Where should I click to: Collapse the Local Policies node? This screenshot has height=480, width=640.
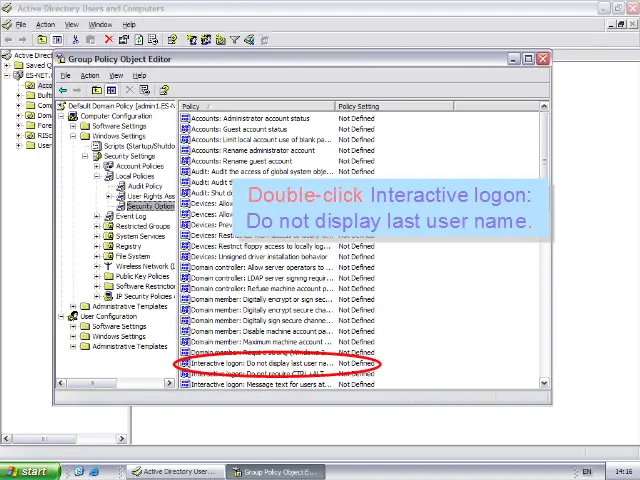pos(97,176)
